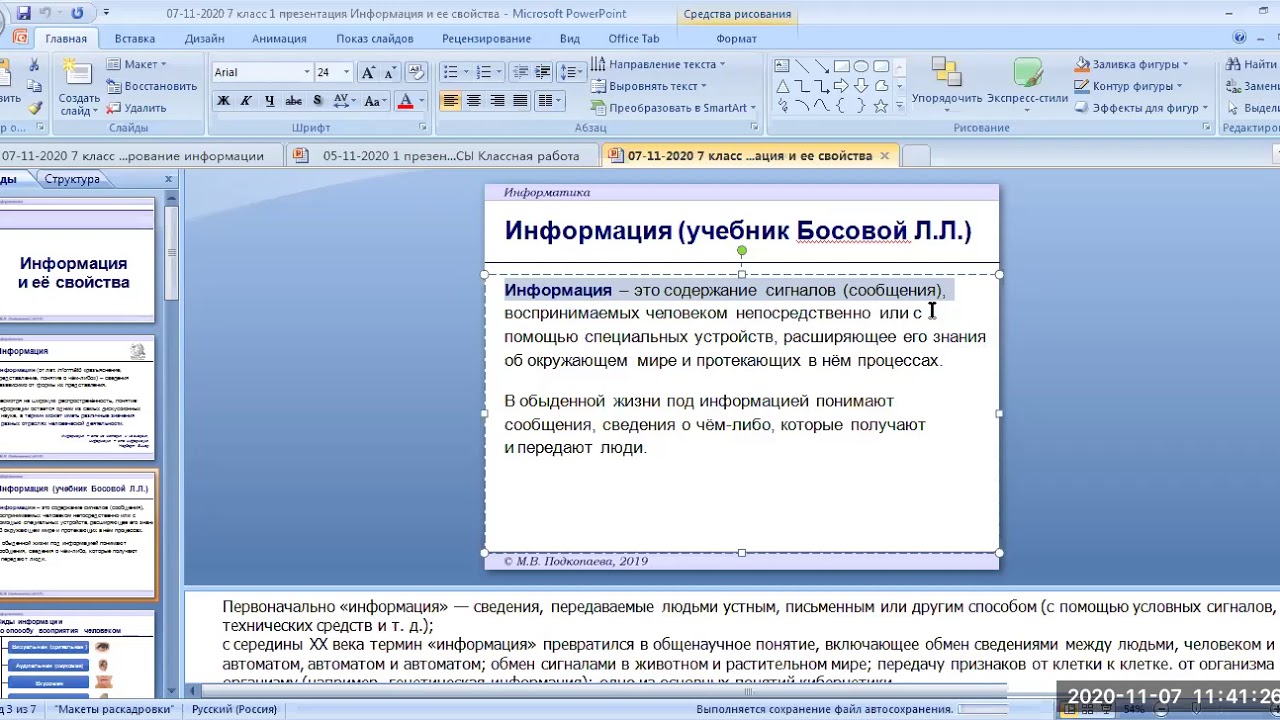Open Контур фигуры shape outline
Viewport: 1280px width, 720px height.
pyautogui.click(x=1129, y=86)
